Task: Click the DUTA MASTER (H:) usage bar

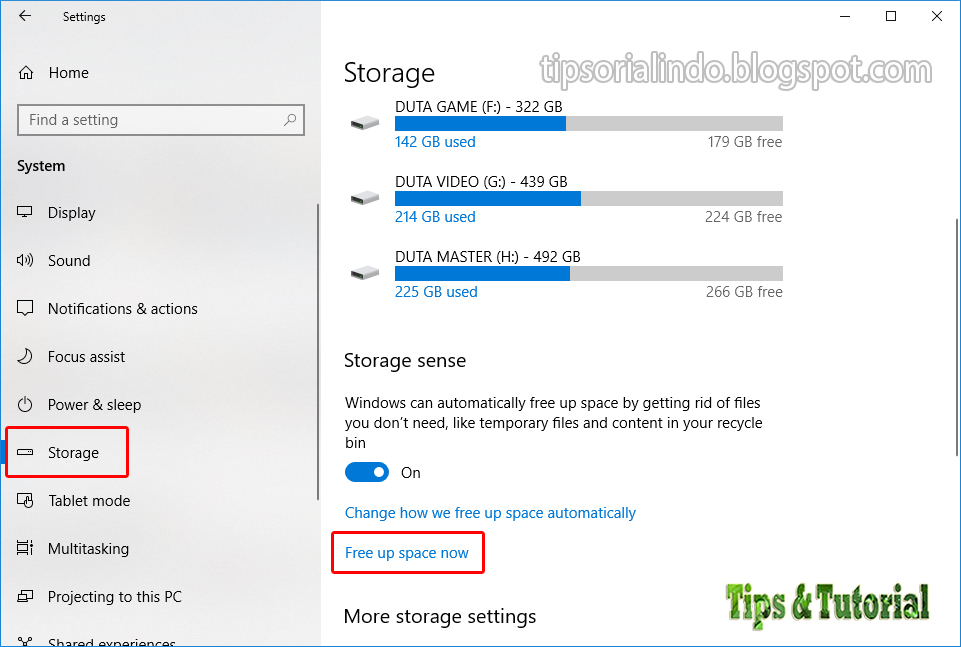Action: (x=588, y=273)
